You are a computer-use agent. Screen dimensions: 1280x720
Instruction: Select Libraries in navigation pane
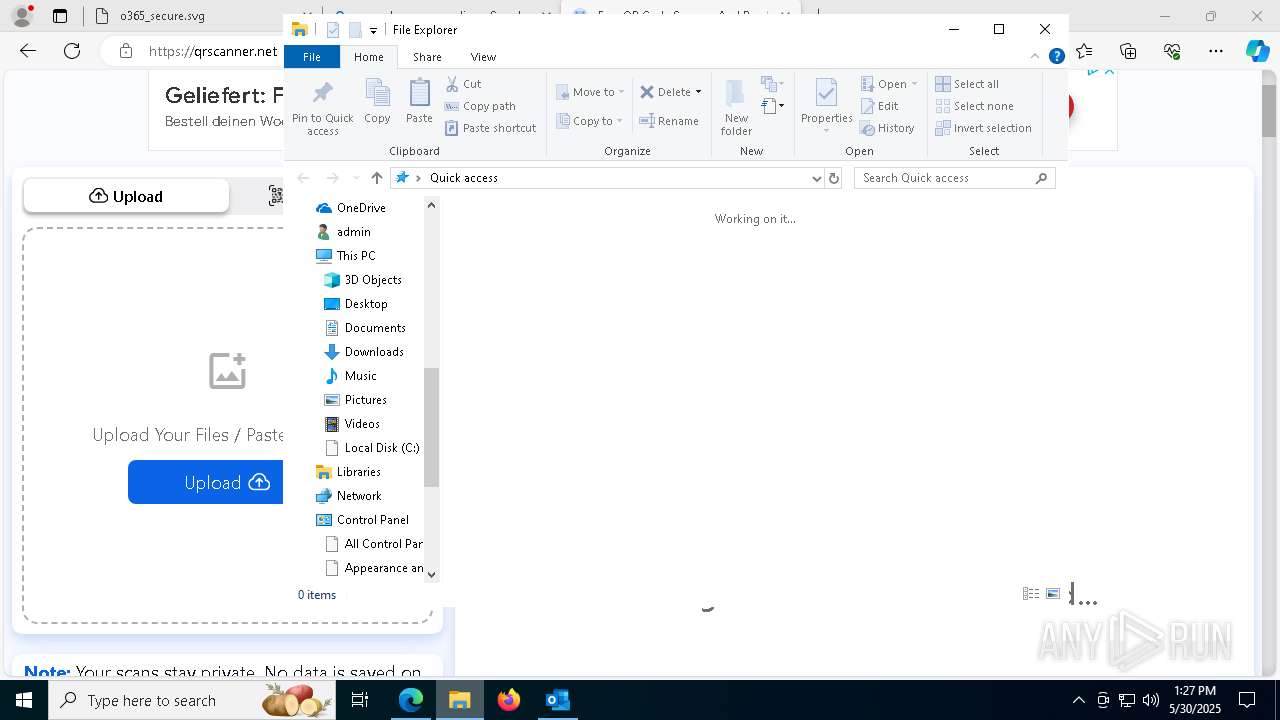(348, 472)
